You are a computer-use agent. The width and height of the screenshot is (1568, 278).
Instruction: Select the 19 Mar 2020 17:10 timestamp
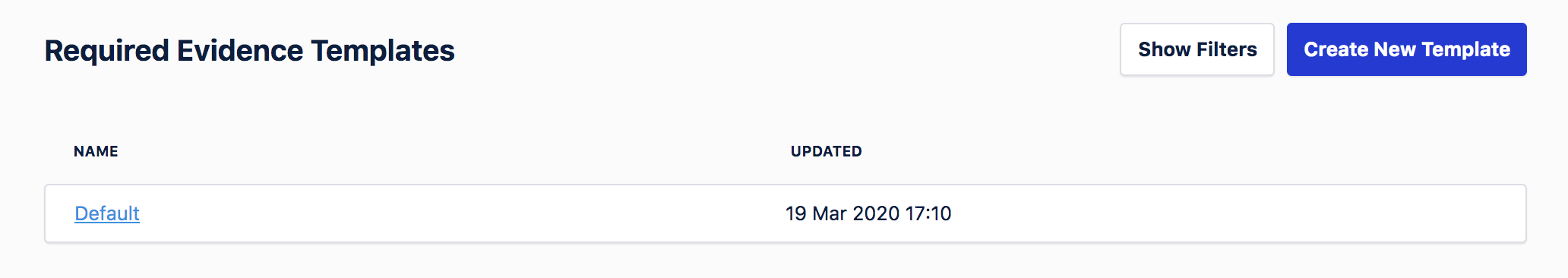868,213
